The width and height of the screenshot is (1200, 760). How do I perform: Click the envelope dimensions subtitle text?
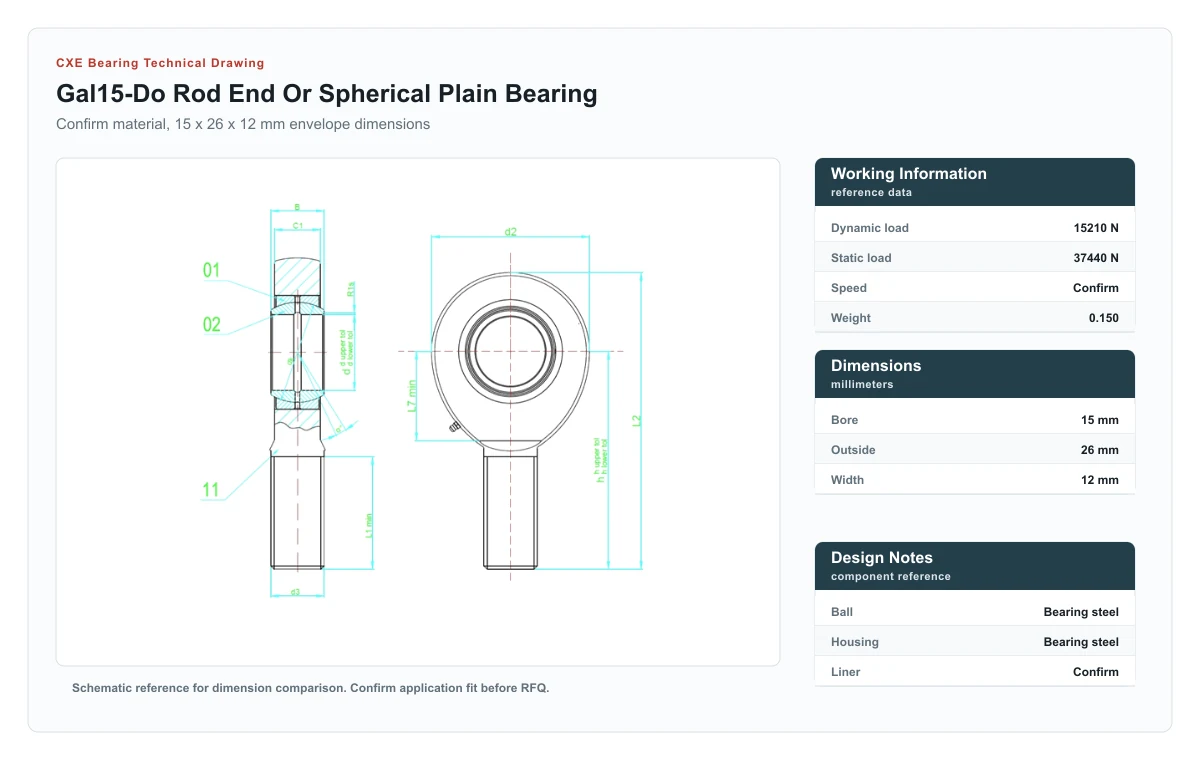pyautogui.click(x=243, y=124)
